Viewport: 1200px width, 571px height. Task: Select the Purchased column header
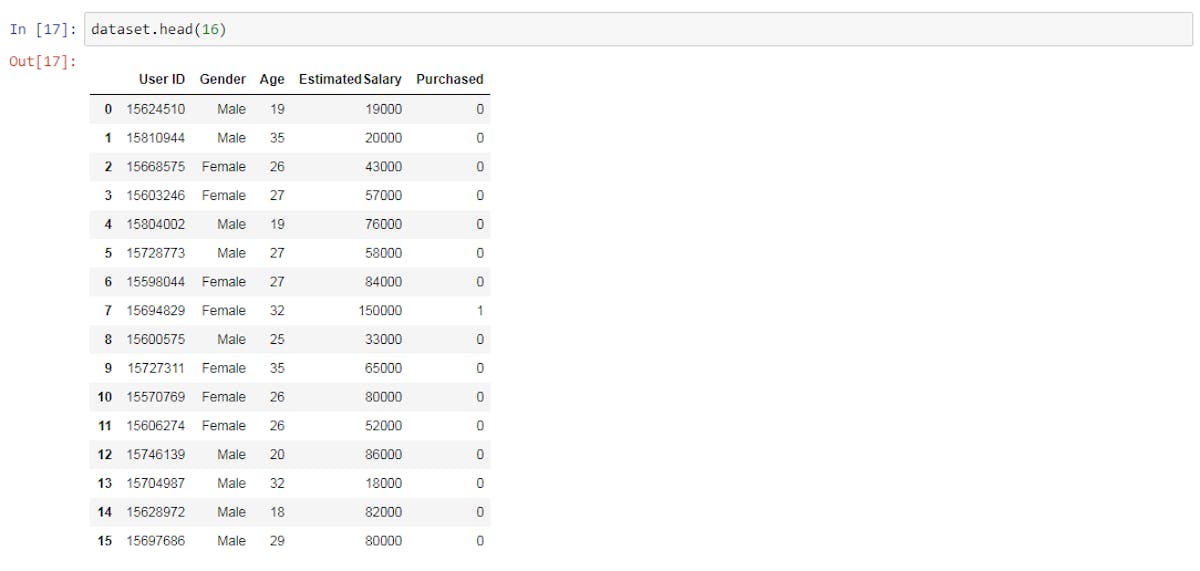[x=449, y=79]
